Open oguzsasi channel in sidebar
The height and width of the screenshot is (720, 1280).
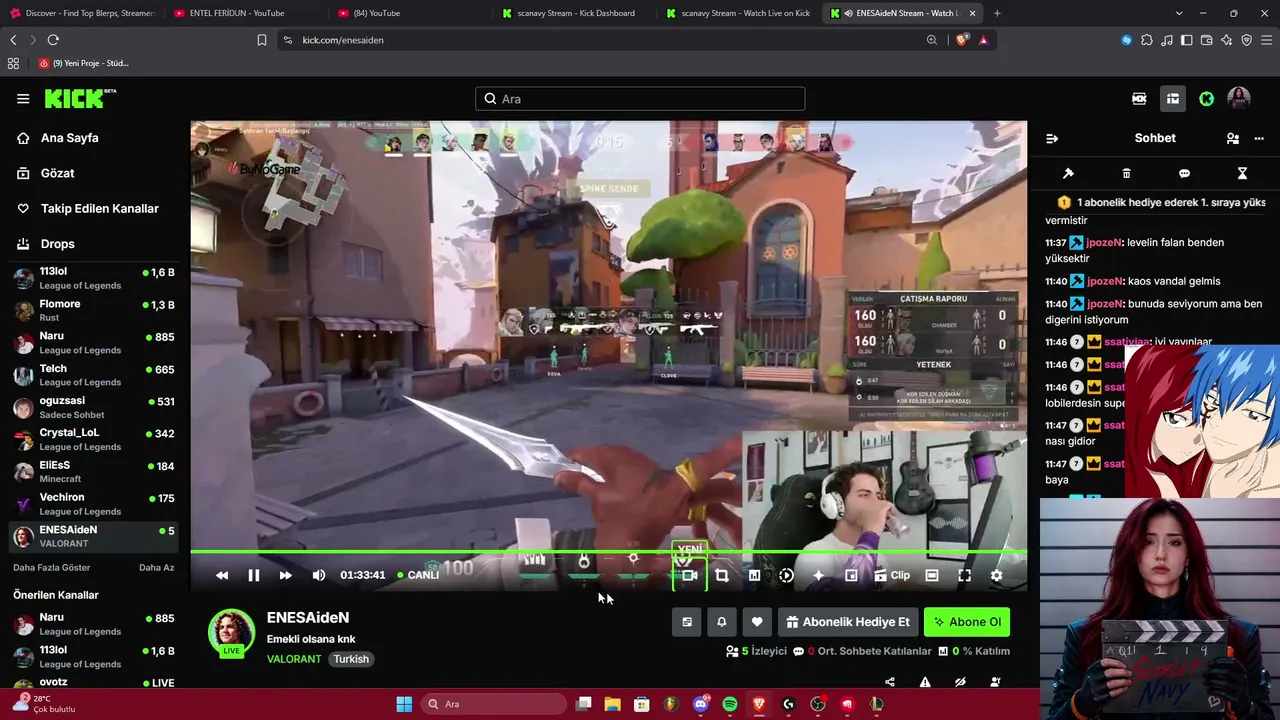click(x=94, y=407)
